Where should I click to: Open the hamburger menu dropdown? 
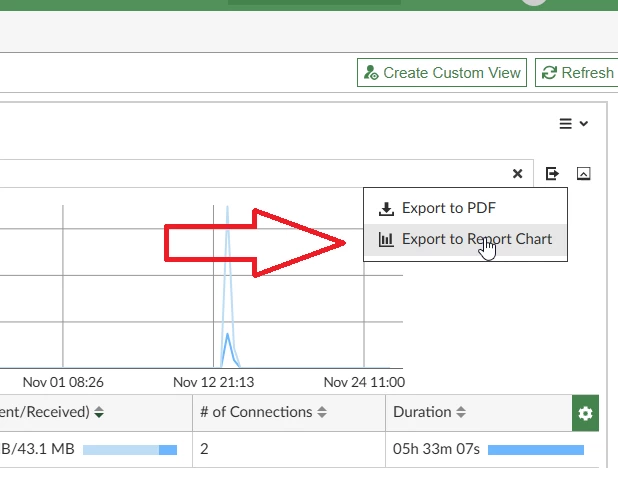tap(573, 123)
